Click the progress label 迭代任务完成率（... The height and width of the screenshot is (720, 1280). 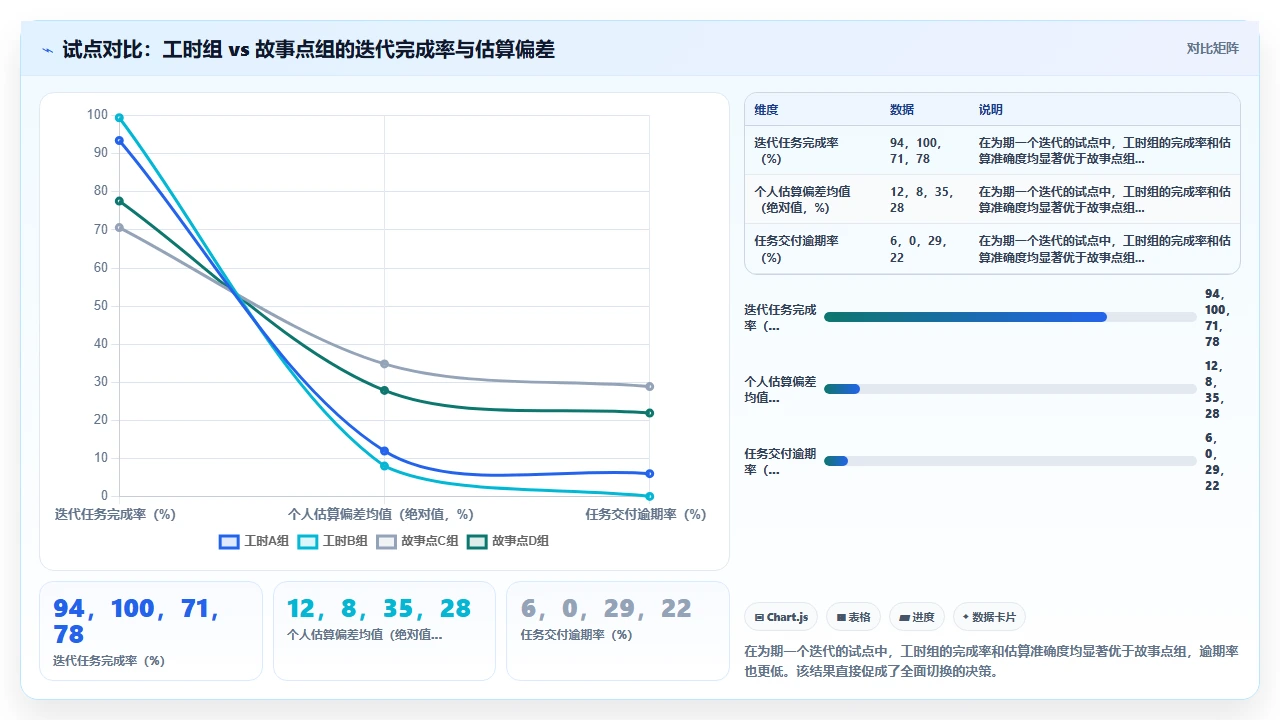pos(780,317)
